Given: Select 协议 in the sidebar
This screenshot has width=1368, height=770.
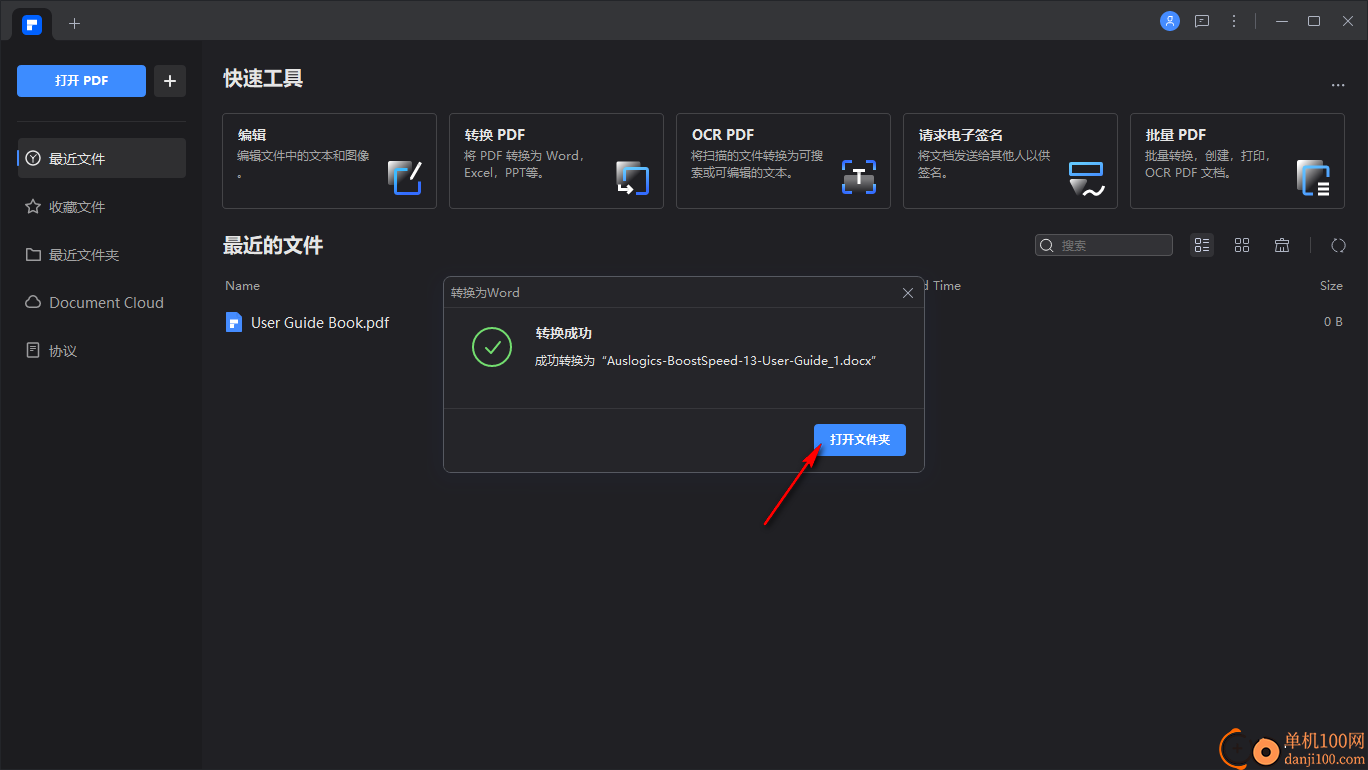Looking at the screenshot, I should click(x=102, y=351).
